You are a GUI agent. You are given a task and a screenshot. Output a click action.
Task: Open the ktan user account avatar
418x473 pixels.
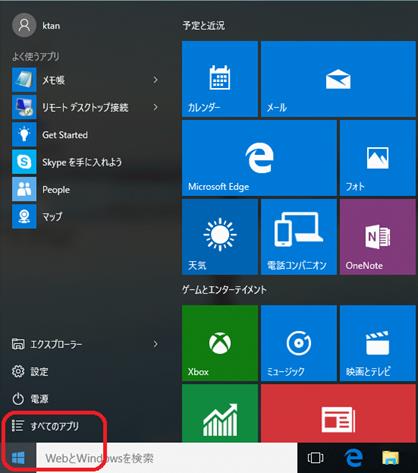click(x=24, y=25)
